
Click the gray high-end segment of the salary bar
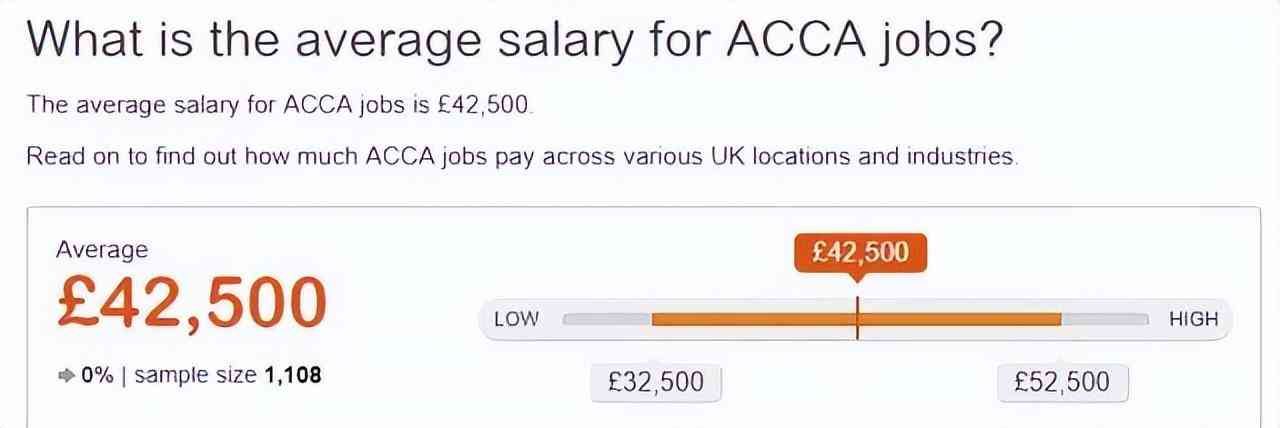coord(1105,319)
